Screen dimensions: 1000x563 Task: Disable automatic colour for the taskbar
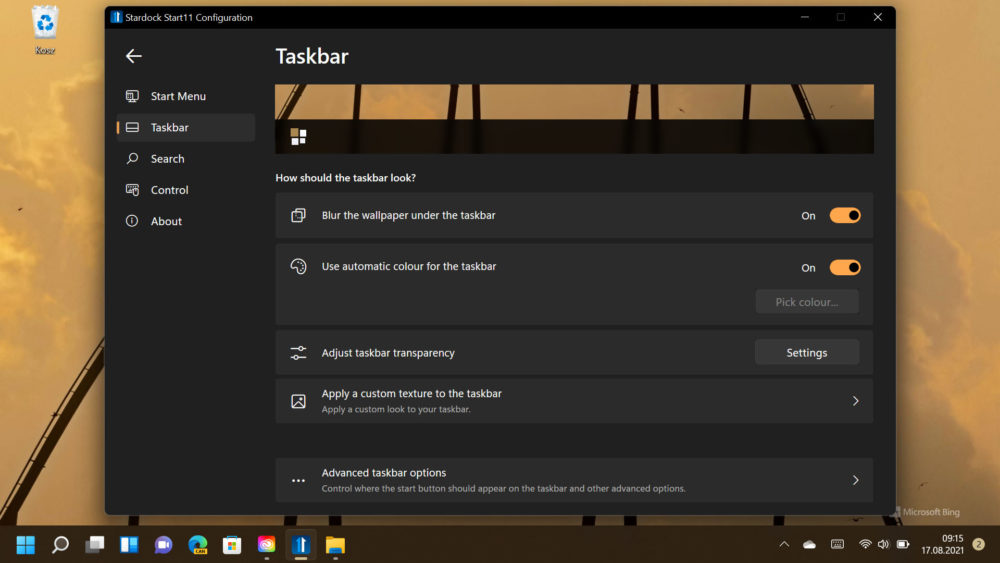tap(845, 268)
